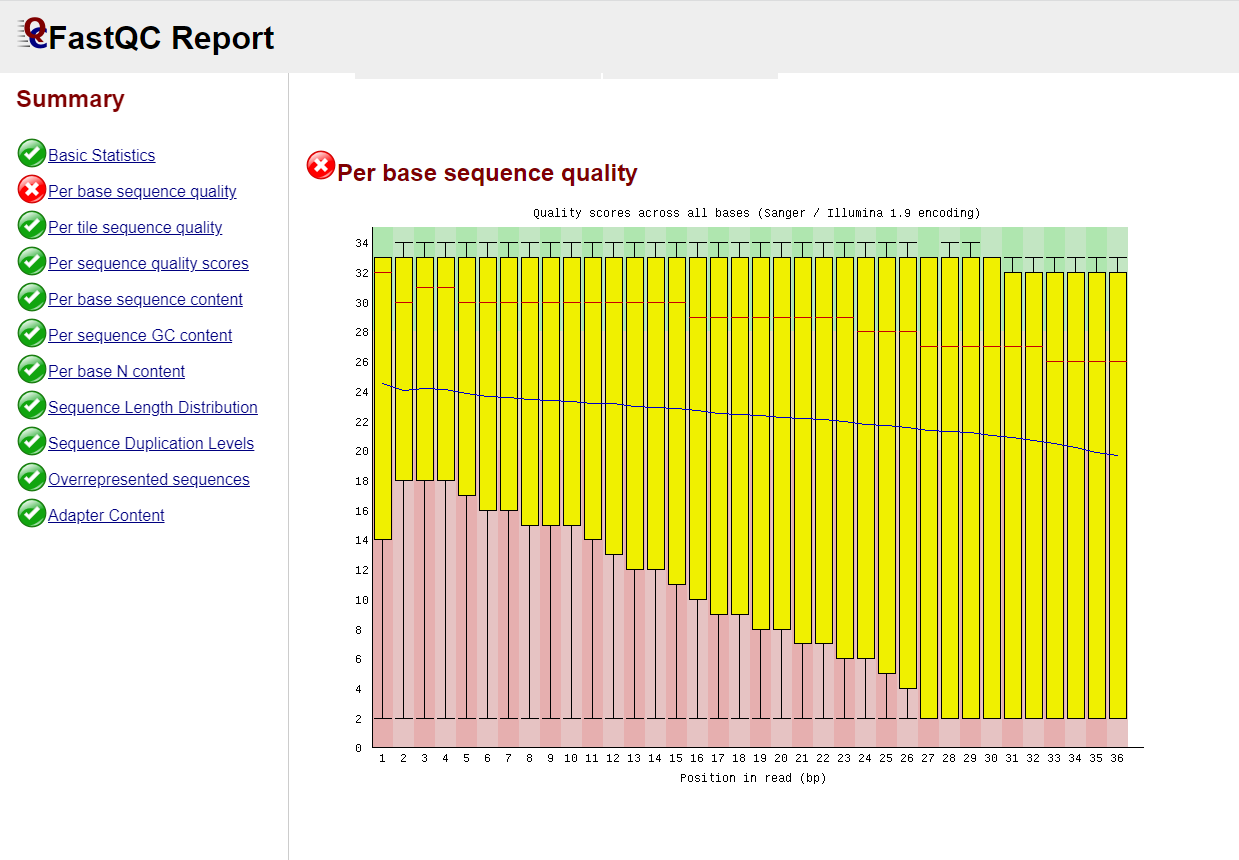The height and width of the screenshot is (860, 1239).
Task: Click the y-axis value 34
Action: [360, 243]
